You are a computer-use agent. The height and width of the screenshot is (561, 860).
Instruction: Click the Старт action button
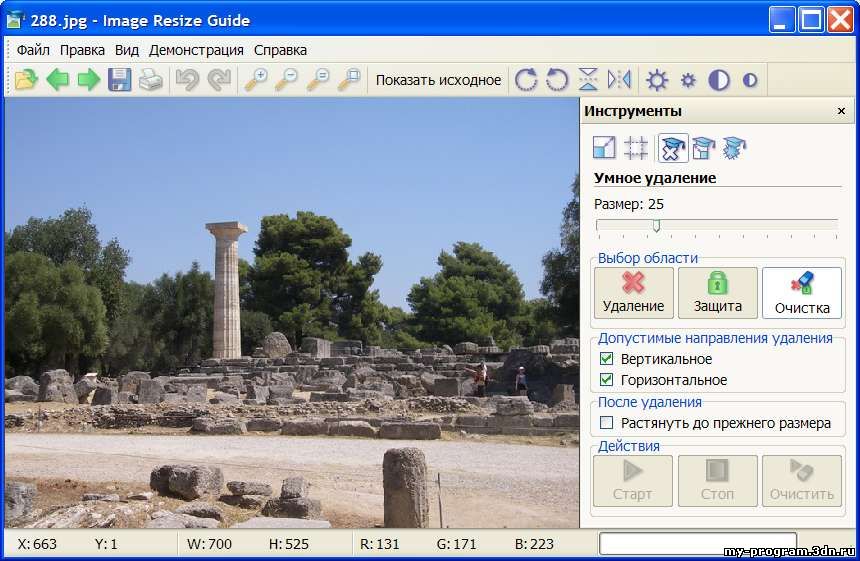pos(632,481)
